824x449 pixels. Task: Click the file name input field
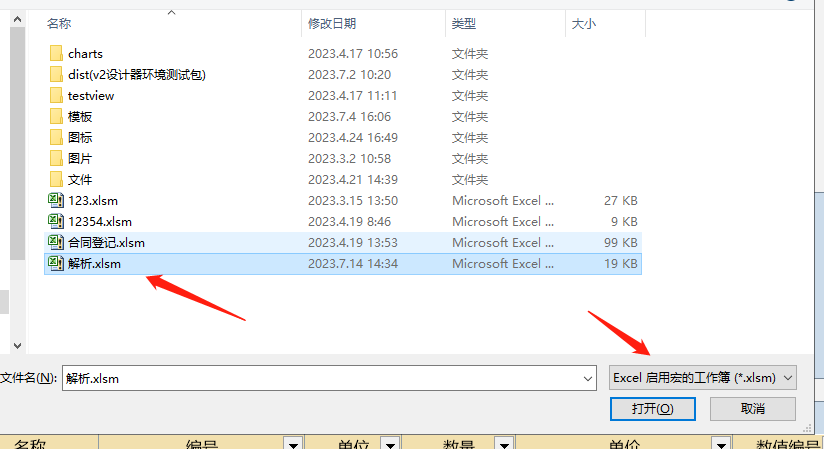[320, 377]
